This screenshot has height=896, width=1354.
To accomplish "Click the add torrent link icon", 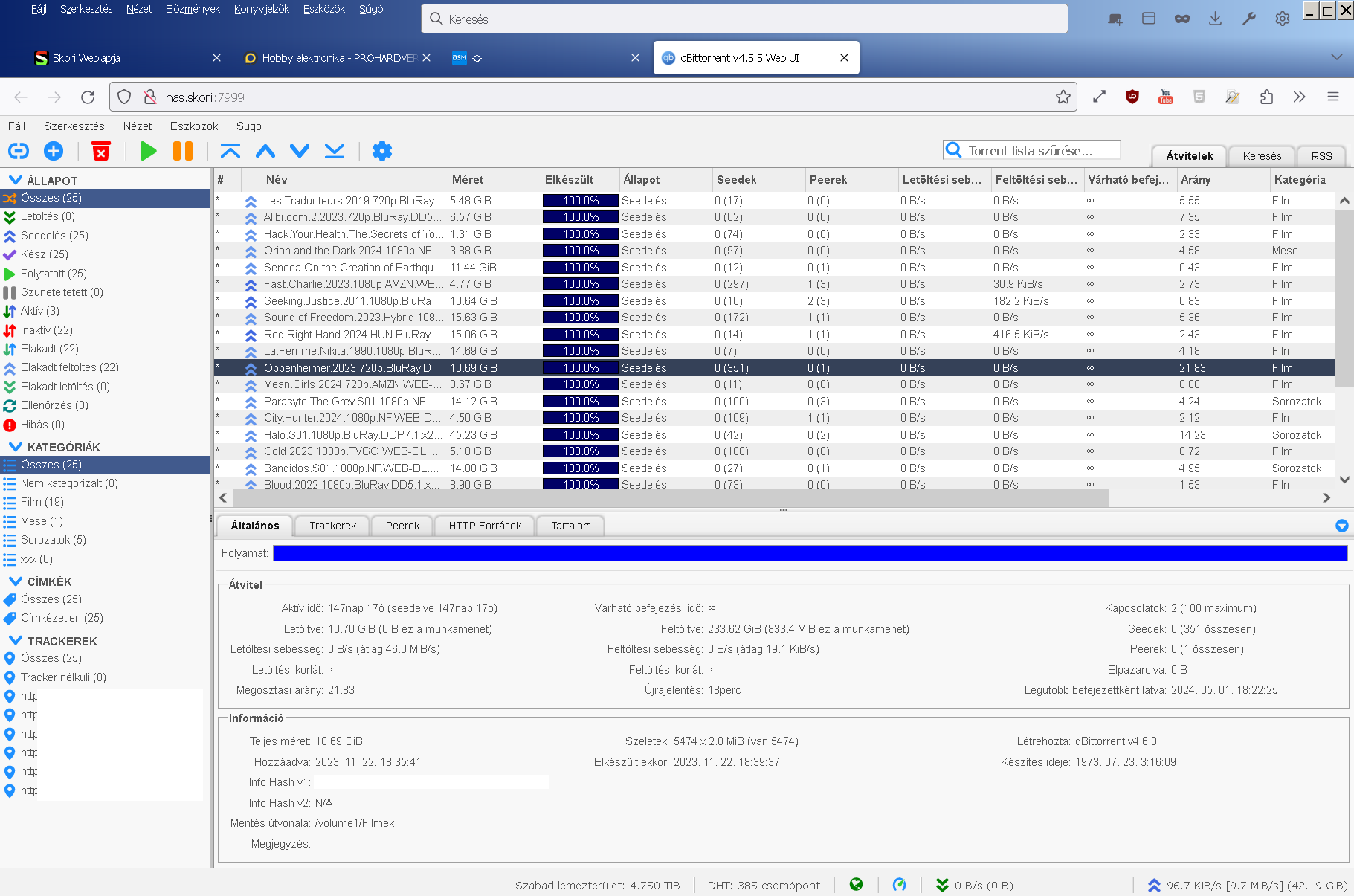I will point(19,151).
